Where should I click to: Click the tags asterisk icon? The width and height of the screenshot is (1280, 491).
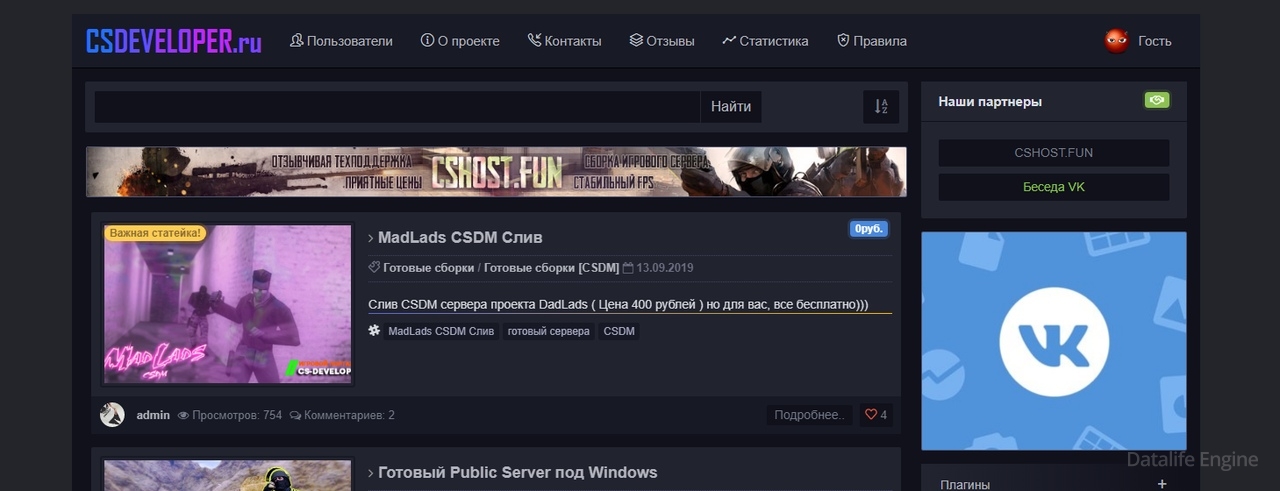(x=374, y=331)
